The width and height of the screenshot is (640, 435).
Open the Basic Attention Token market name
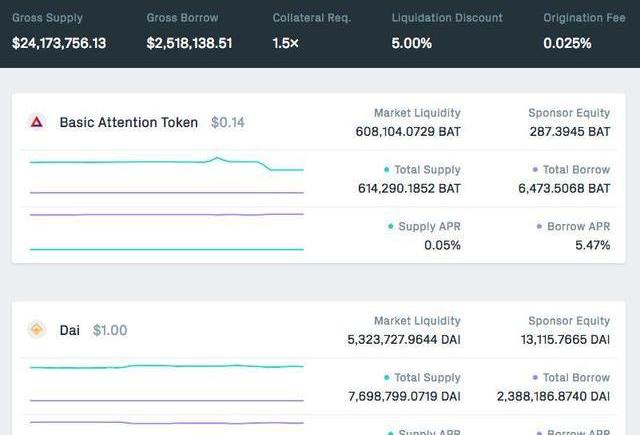click(129, 122)
